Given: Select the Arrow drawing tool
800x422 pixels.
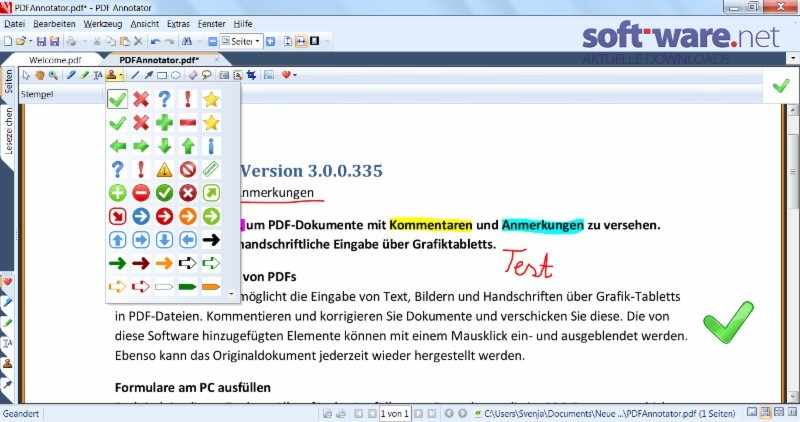Looking at the screenshot, I should pos(148,76).
